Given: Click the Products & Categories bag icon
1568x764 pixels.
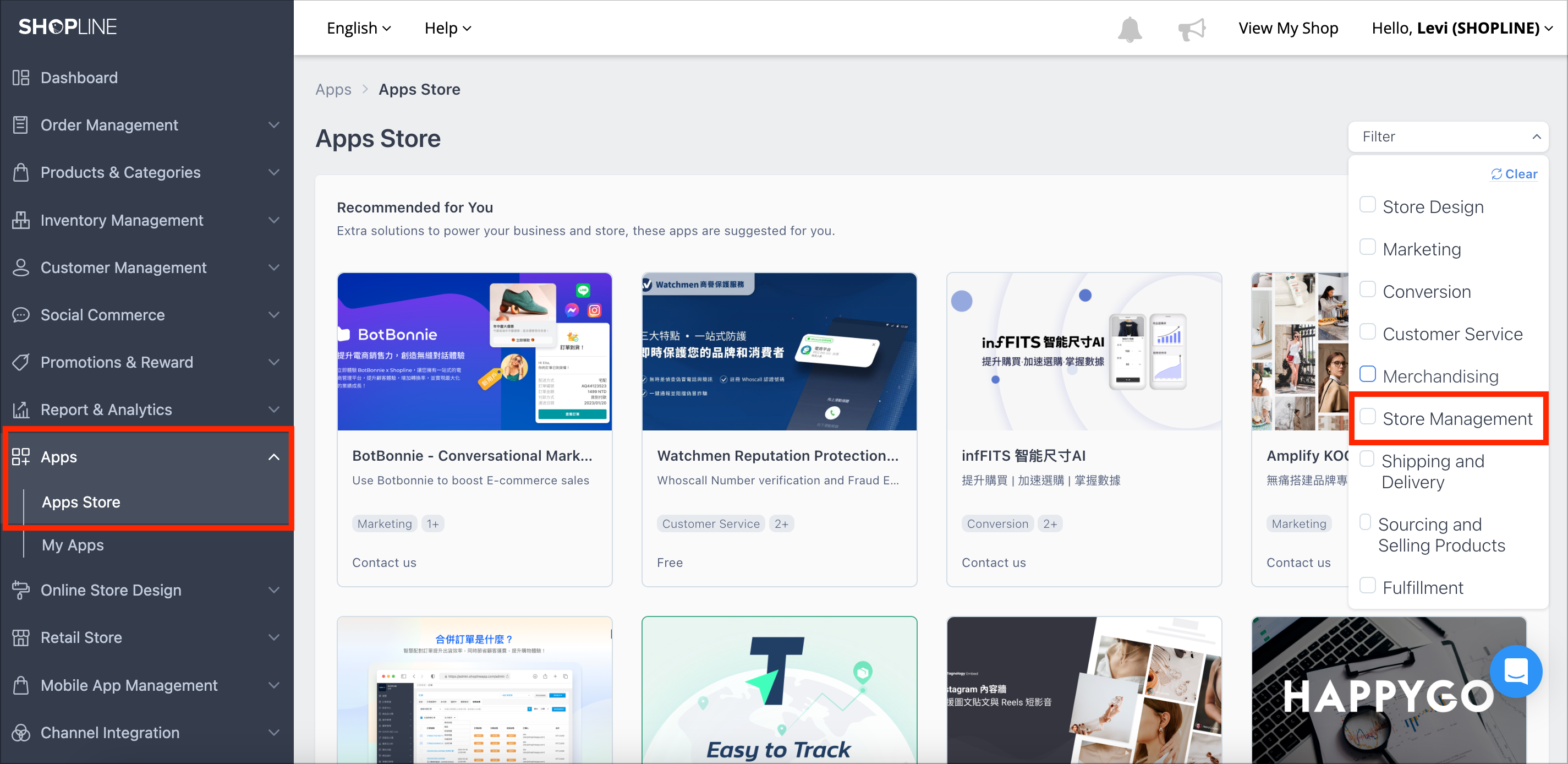Looking at the screenshot, I should click(x=21, y=172).
